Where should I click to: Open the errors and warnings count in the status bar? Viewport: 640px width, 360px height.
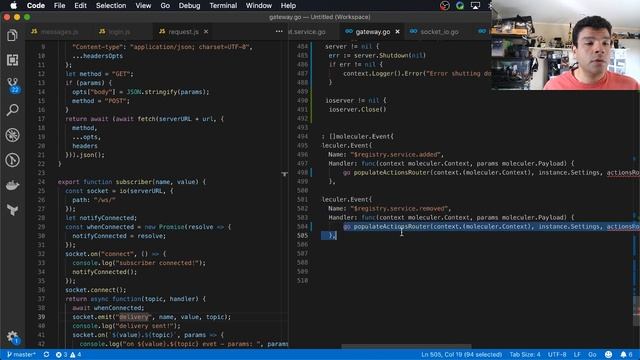(68, 354)
